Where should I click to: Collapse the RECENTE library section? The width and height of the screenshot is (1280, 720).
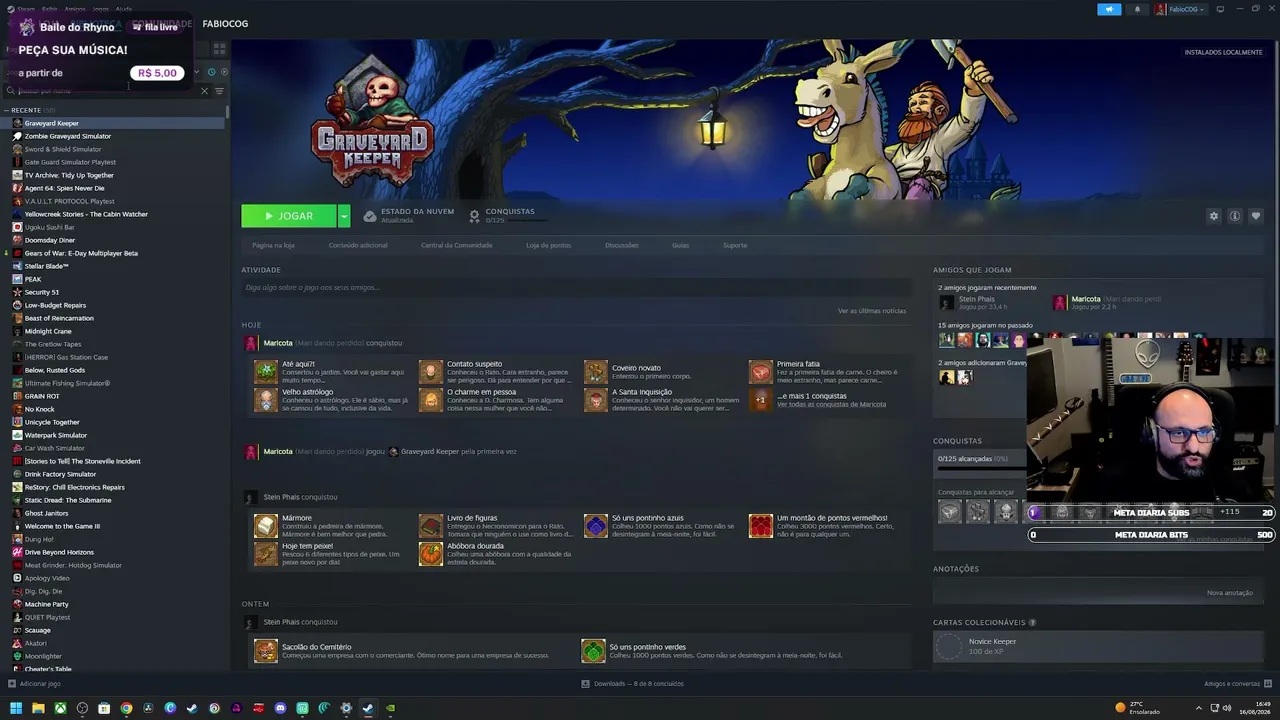coord(6,110)
